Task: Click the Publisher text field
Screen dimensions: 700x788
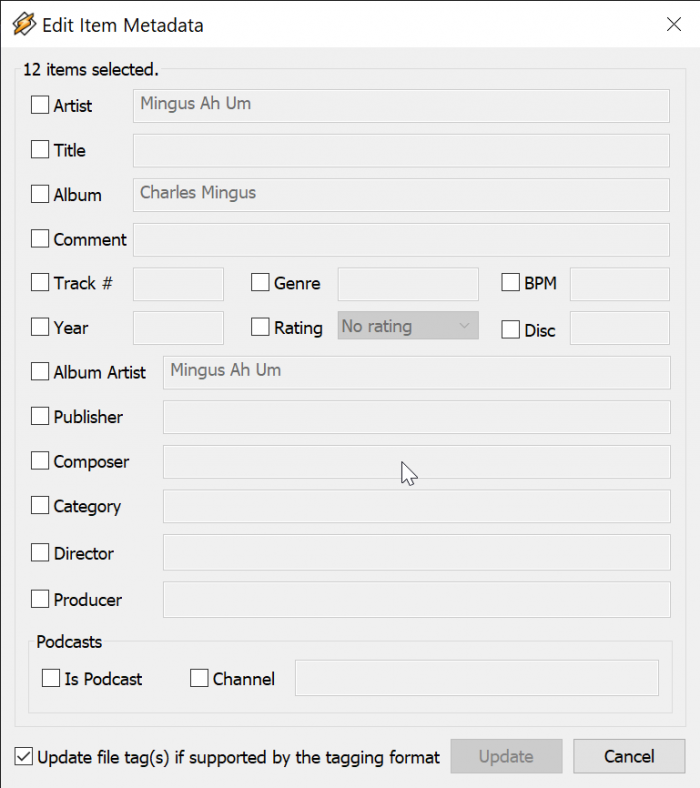Action: [416, 417]
